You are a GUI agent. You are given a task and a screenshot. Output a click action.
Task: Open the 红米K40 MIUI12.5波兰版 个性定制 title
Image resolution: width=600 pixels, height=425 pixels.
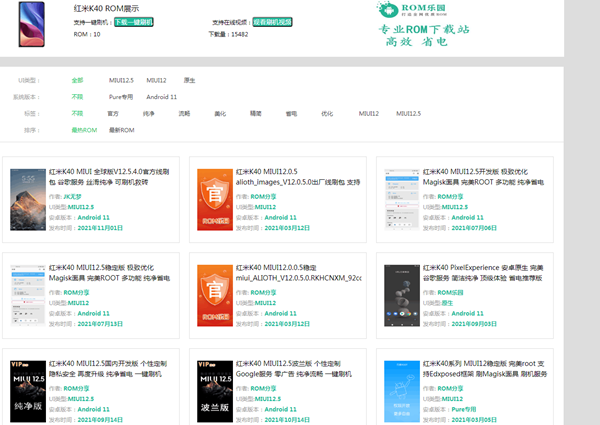click(x=293, y=369)
